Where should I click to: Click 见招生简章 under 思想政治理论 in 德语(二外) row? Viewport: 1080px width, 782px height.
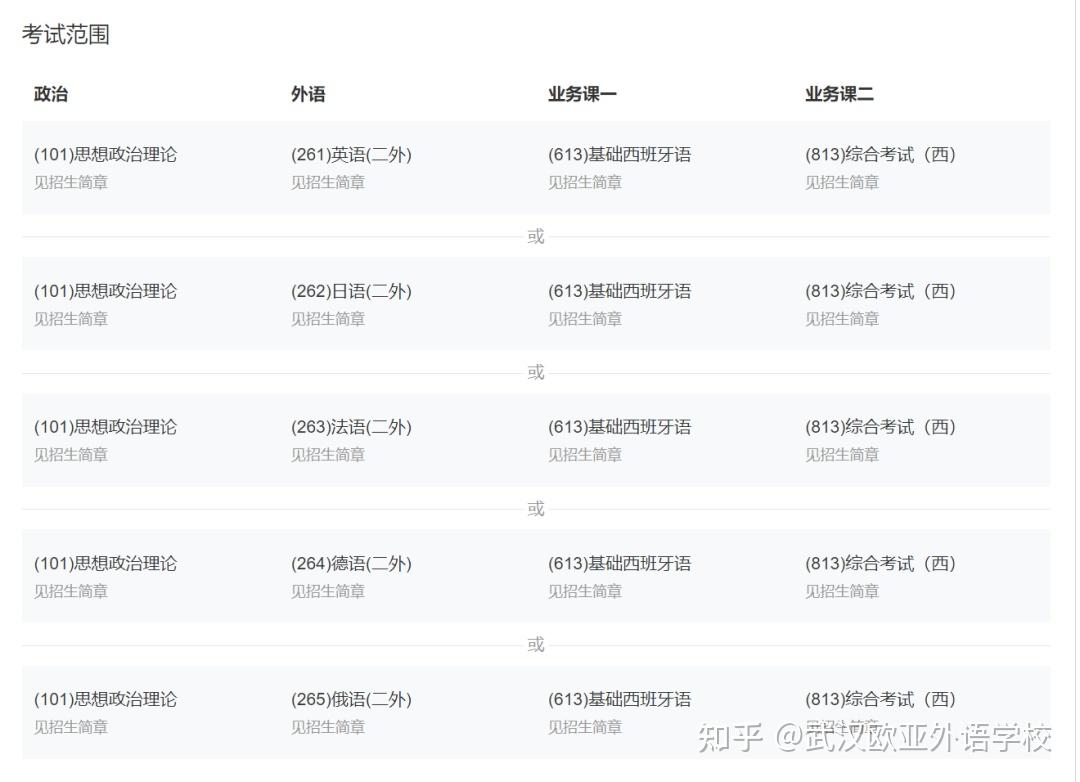click(71, 591)
